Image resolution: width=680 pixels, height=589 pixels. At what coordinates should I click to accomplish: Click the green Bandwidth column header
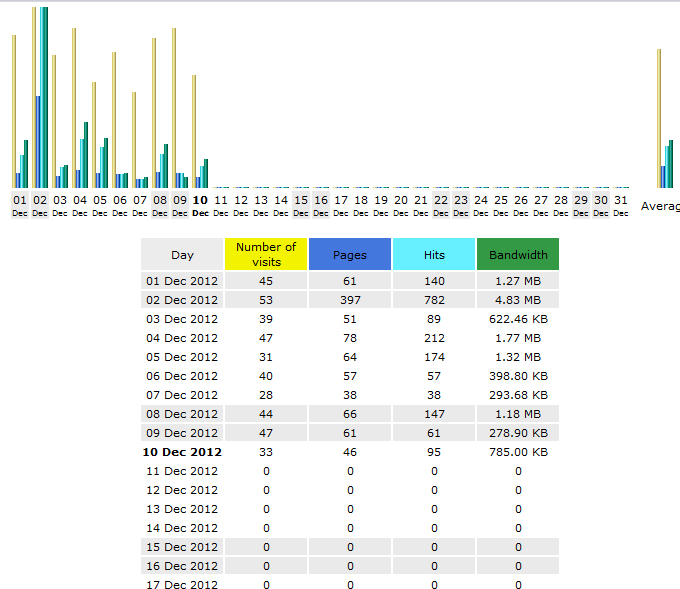coord(518,254)
